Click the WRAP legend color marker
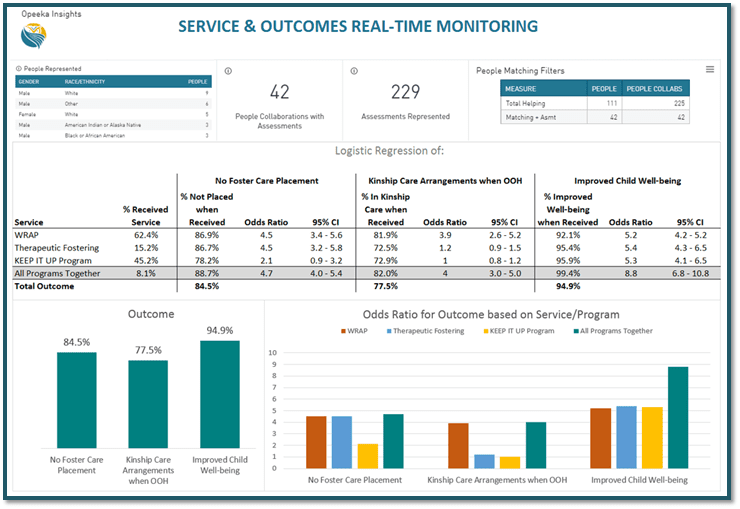Viewport: 740px width, 509px height. pos(344,330)
